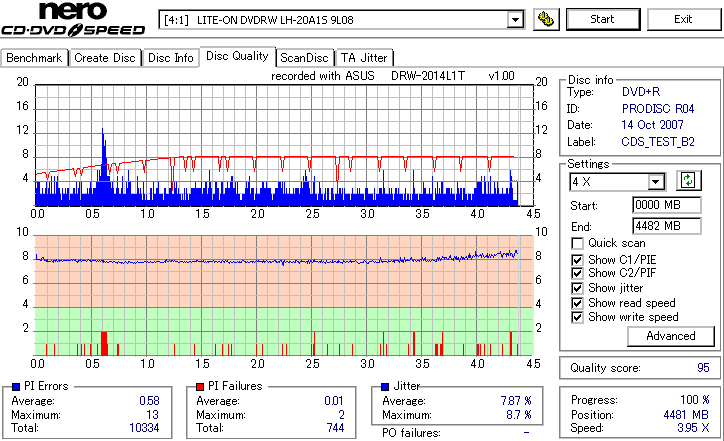Disable Show write speed checkbox

tap(577, 317)
